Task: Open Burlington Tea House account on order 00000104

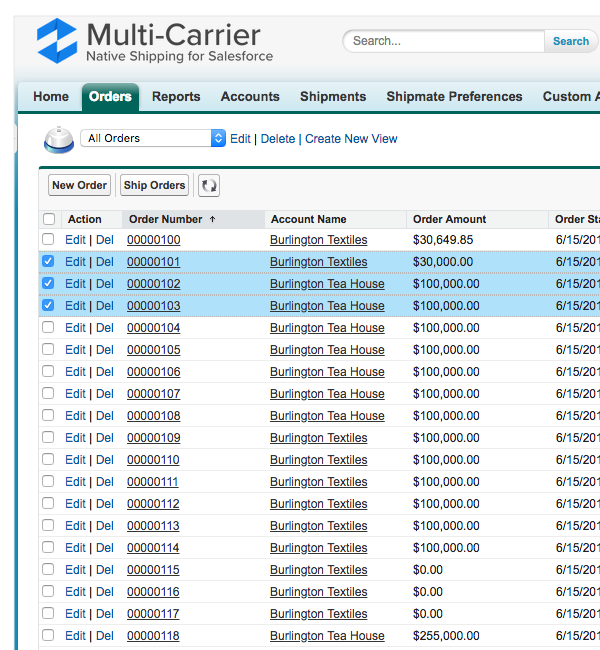Action: coord(327,328)
